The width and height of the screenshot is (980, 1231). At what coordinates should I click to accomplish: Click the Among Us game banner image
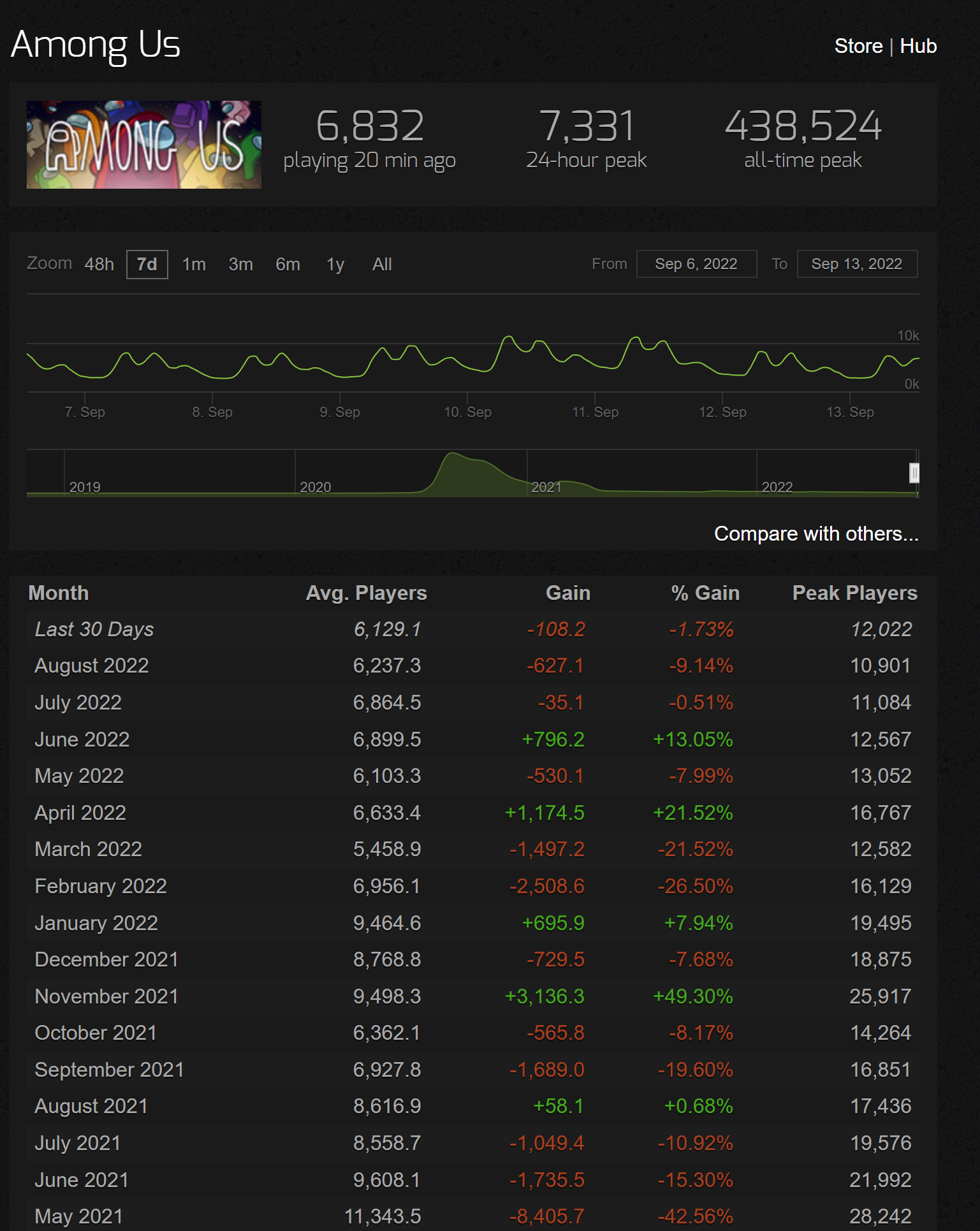coord(144,145)
